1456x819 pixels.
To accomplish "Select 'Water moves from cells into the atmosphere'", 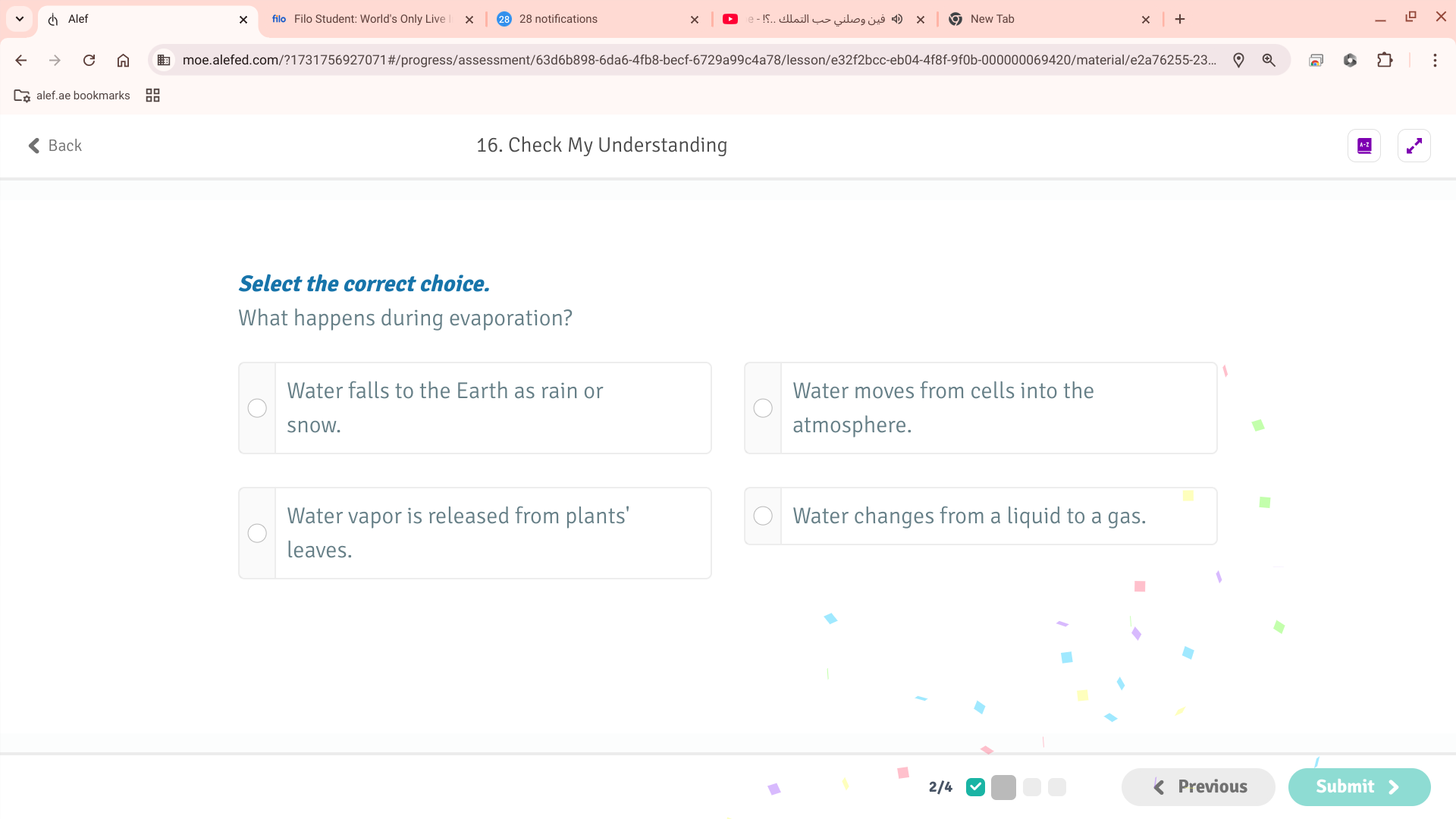I will (763, 408).
